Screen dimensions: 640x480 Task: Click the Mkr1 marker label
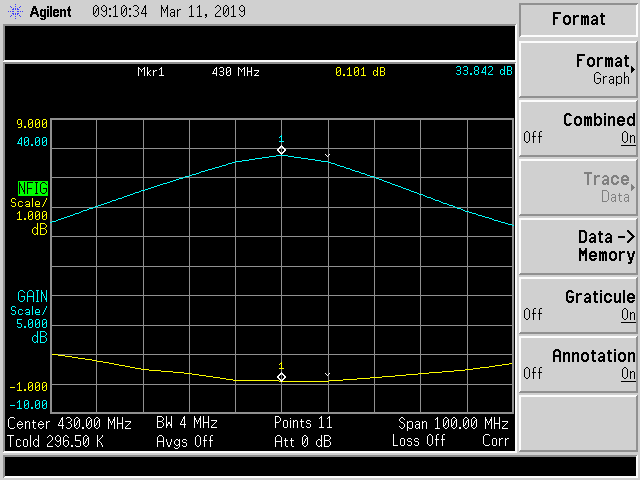click(x=151, y=72)
